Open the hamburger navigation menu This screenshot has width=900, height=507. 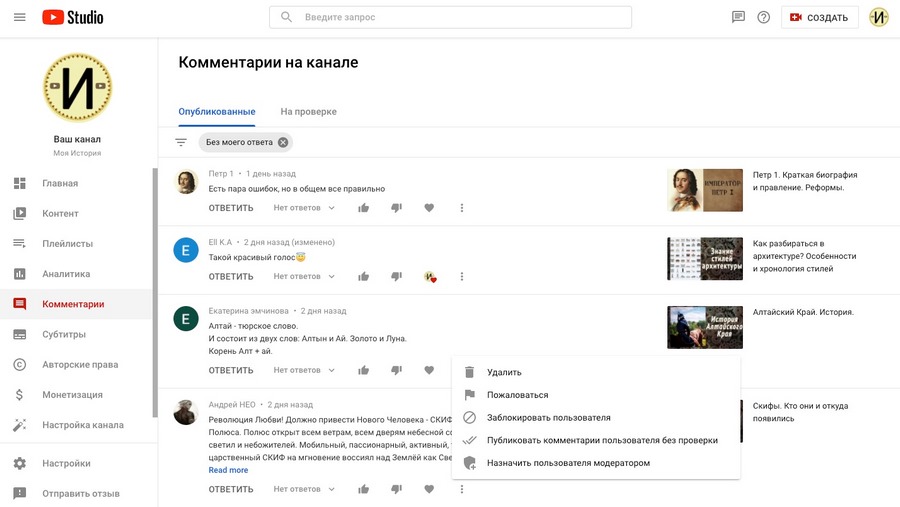(x=19, y=17)
